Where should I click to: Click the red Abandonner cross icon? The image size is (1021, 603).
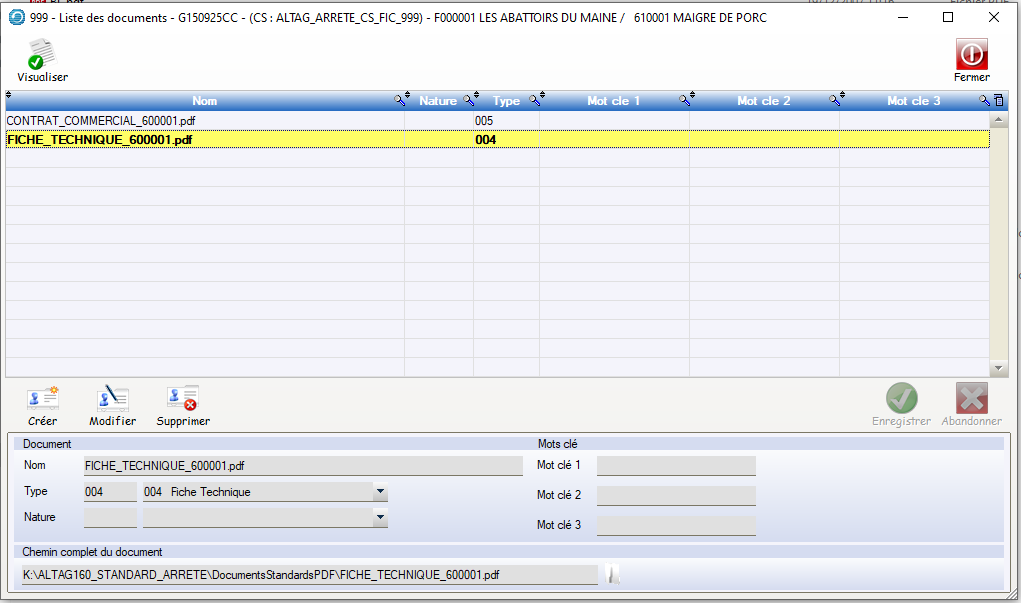[971, 399]
